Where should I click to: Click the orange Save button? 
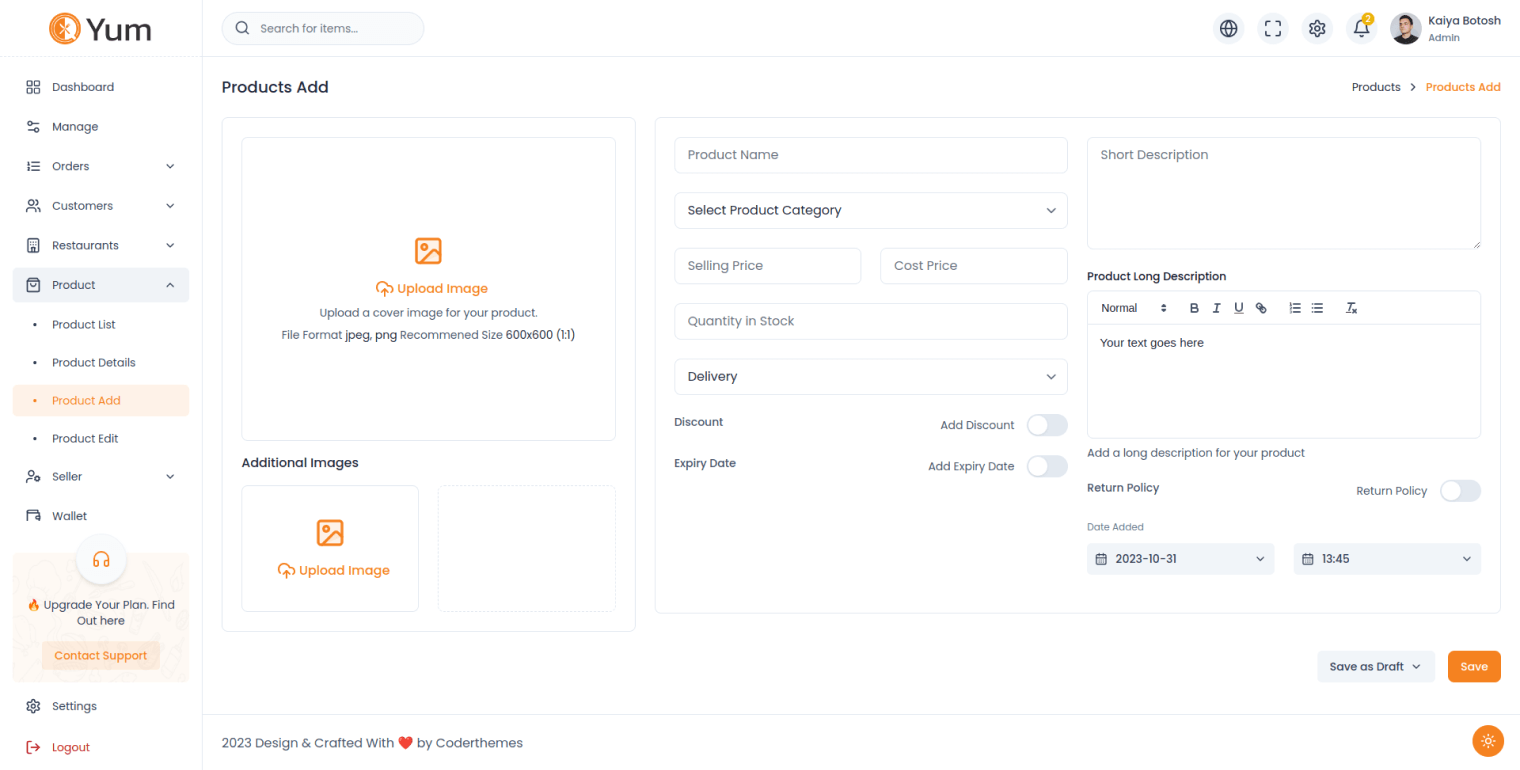pyautogui.click(x=1473, y=667)
